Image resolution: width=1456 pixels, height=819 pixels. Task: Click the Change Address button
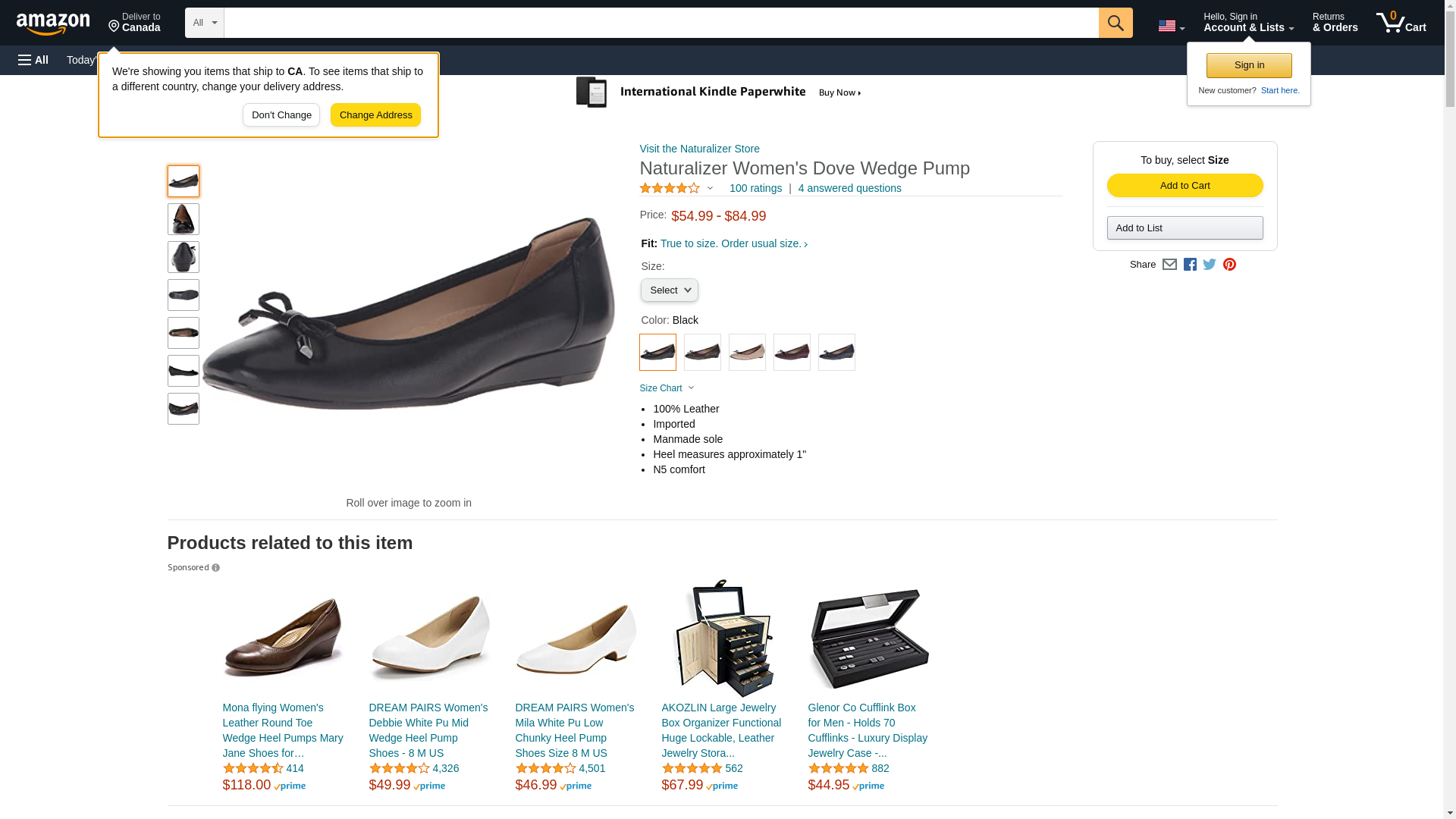(x=375, y=115)
